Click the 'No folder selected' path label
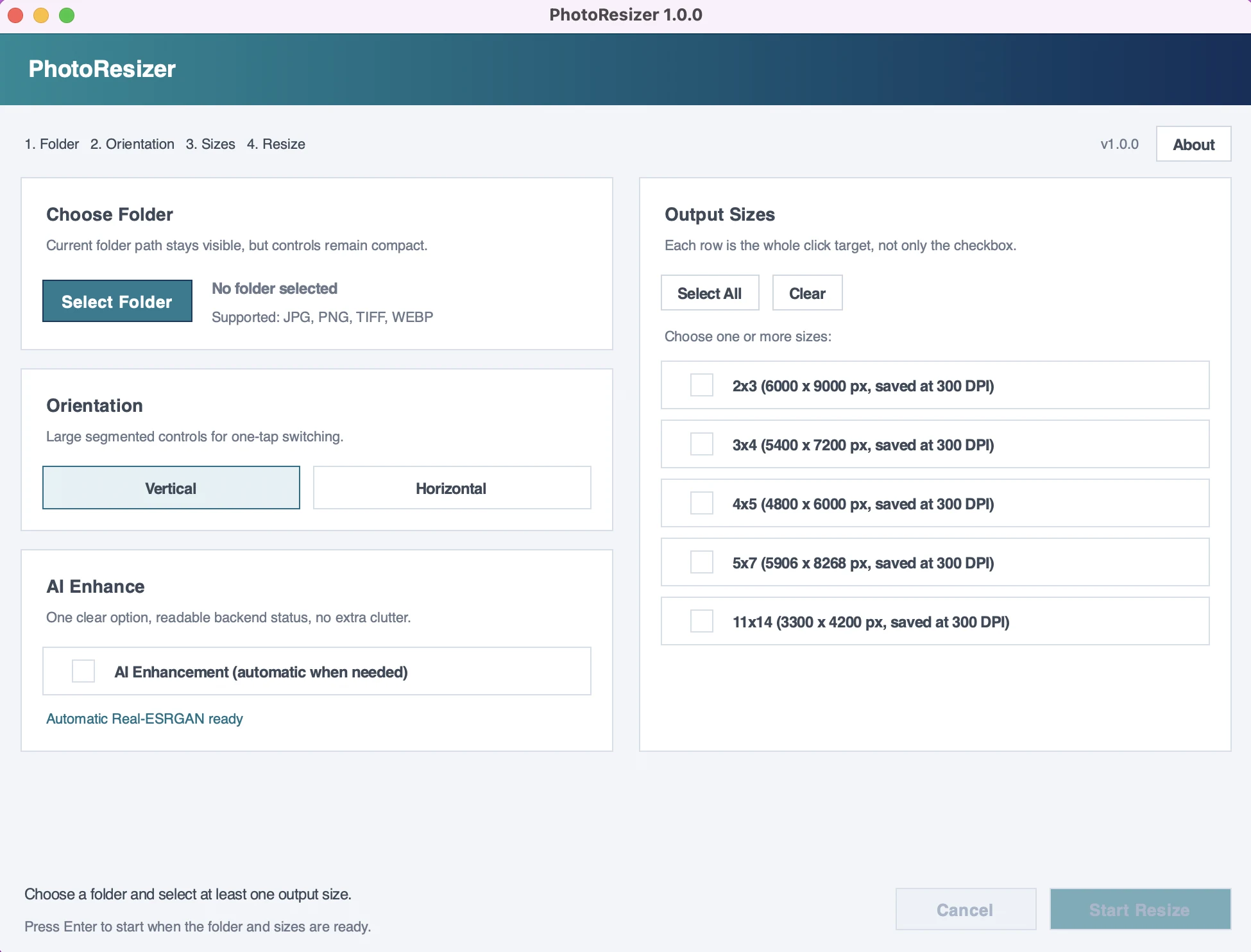 [275, 289]
